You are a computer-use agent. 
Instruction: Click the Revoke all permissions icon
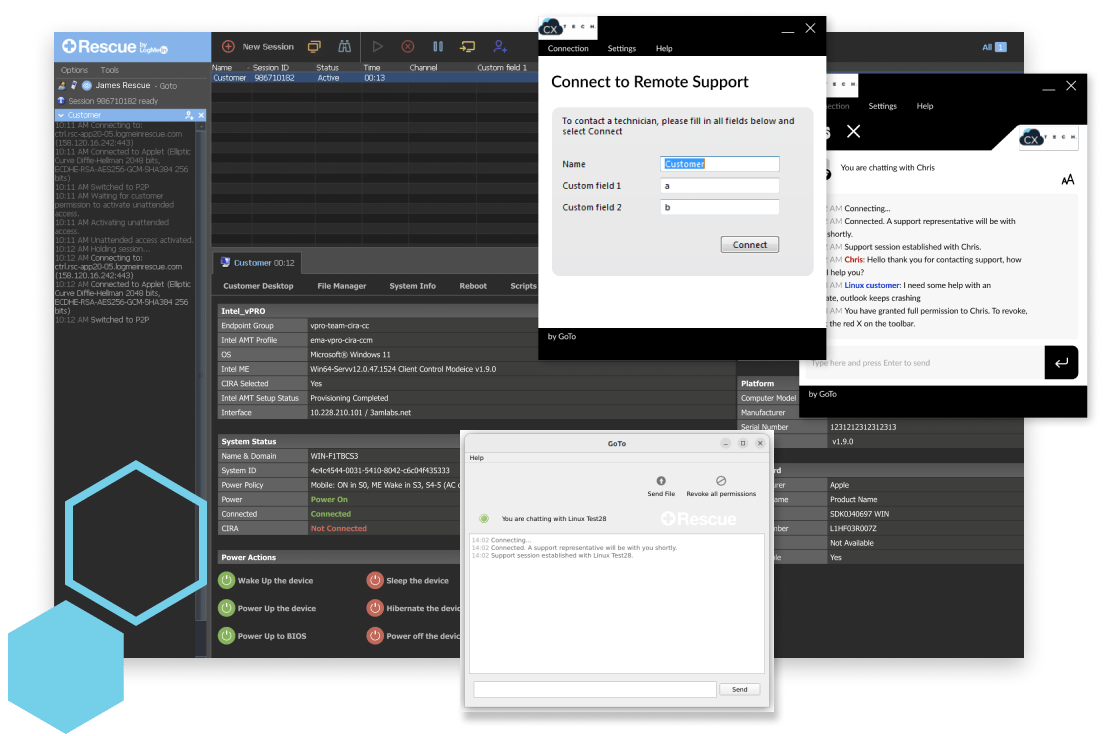point(721,482)
